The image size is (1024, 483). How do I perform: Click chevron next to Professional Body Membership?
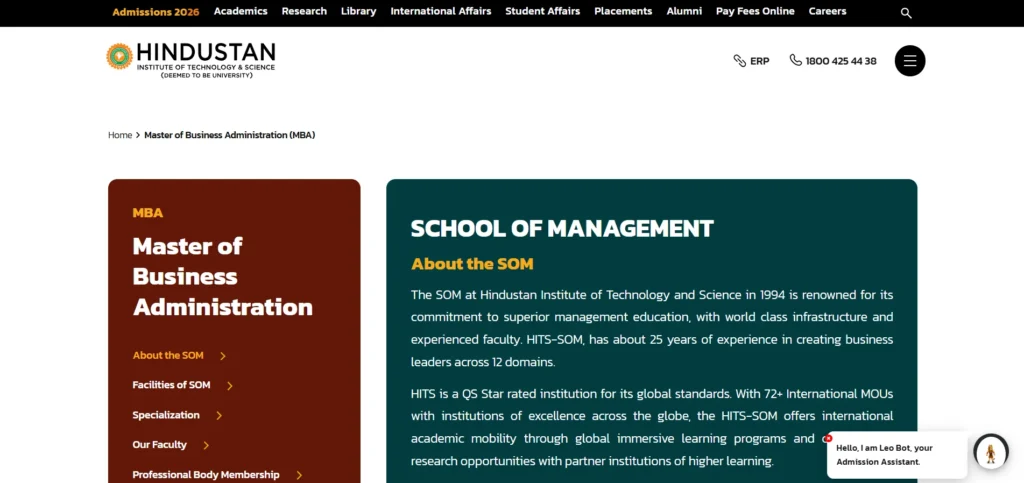pyautogui.click(x=299, y=475)
